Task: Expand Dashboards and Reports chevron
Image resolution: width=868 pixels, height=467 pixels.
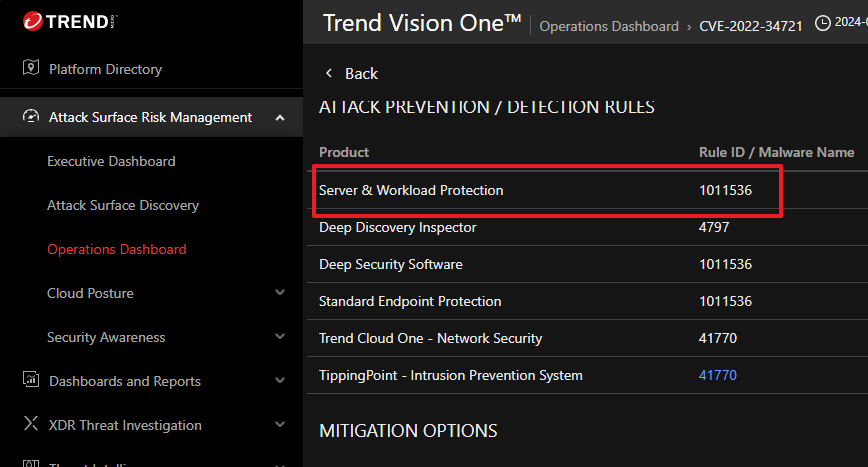Action: pos(280,381)
